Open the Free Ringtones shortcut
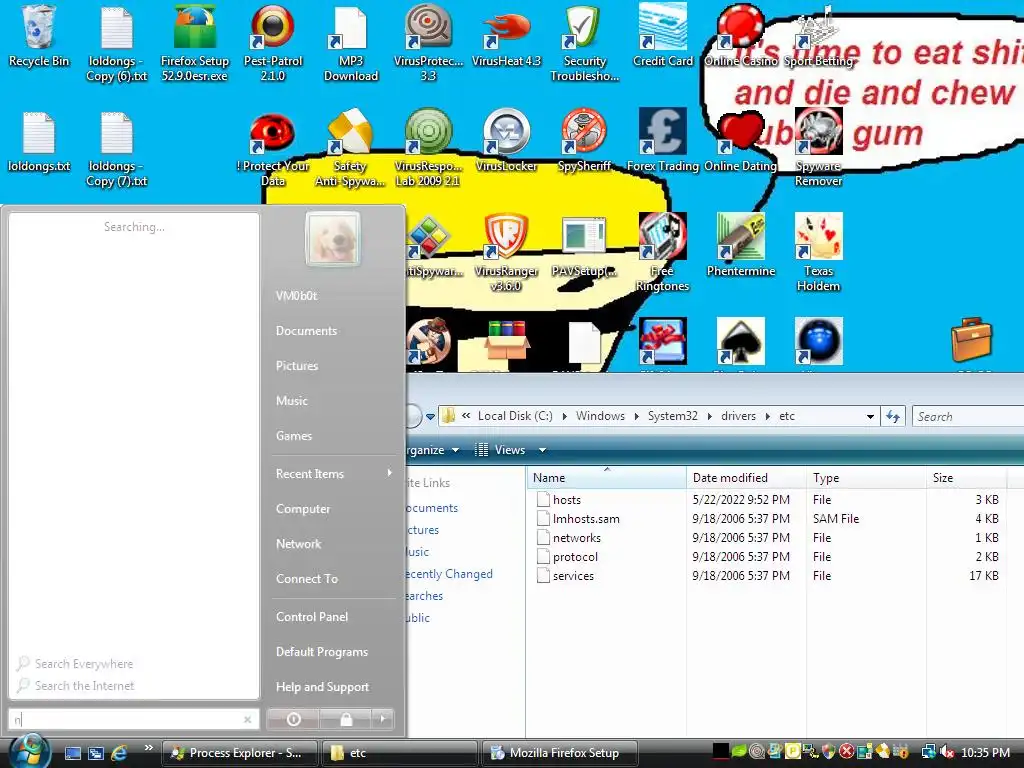This screenshot has width=1024, height=768. (x=663, y=253)
